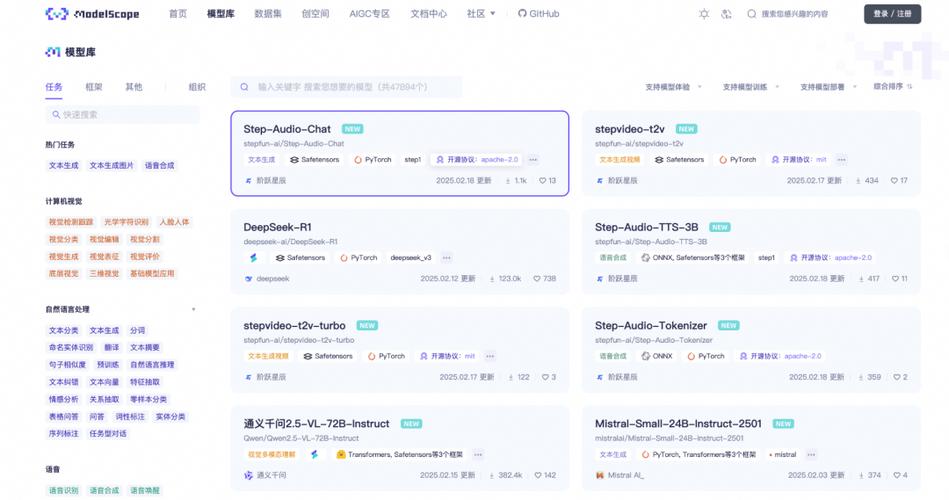Focus the model keyword search field

[x=346, y=87]
